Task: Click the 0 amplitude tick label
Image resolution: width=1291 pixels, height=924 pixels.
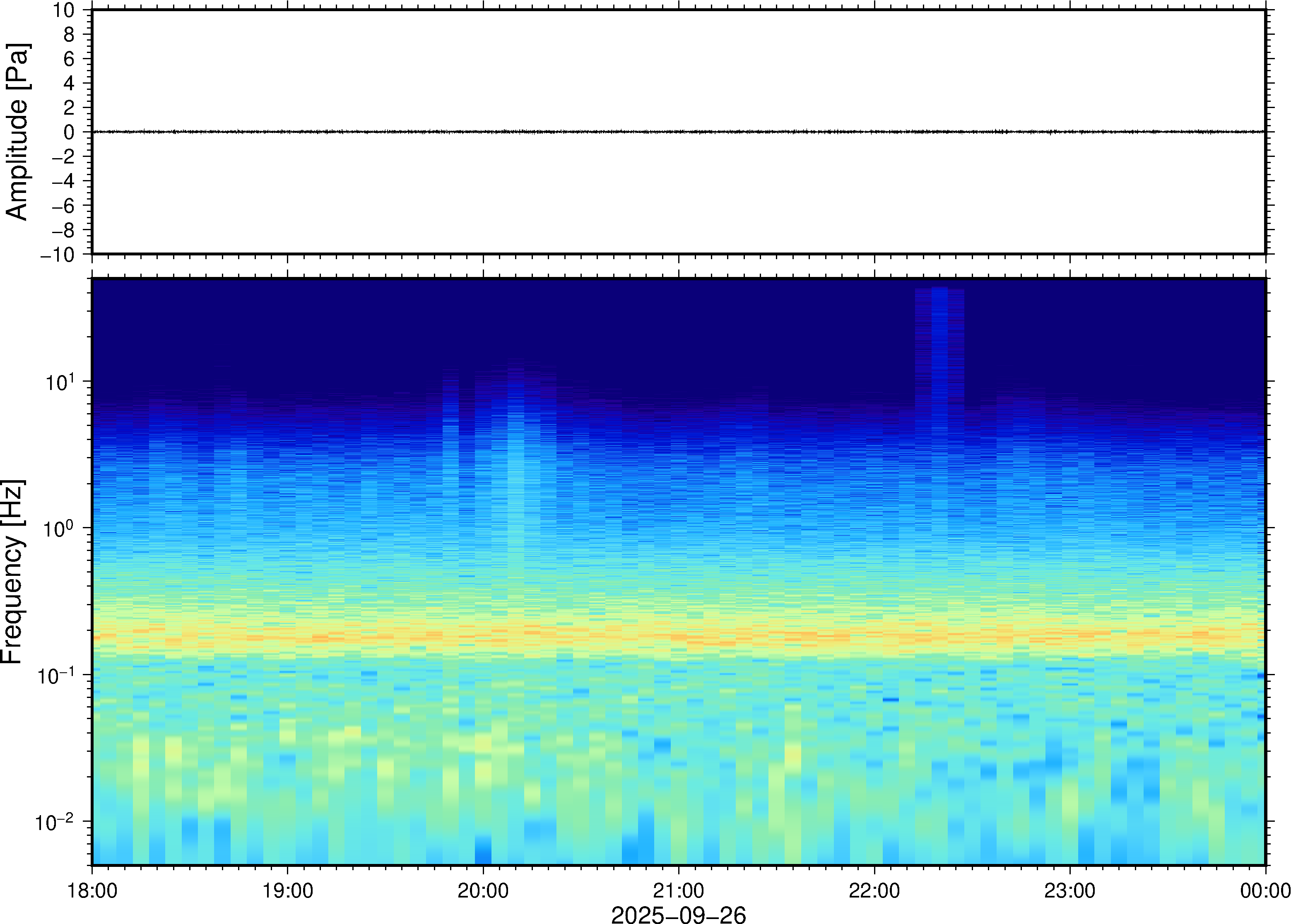Action: (70, 132)
